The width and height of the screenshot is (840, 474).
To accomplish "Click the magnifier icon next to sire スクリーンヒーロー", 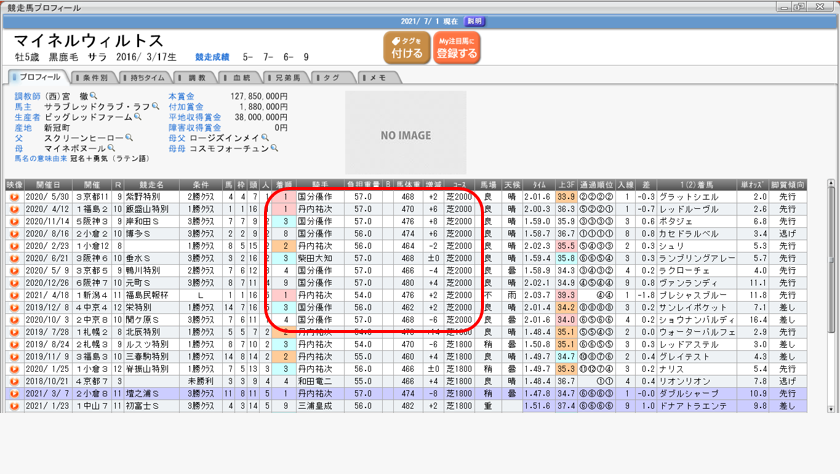I will point(128,138).
